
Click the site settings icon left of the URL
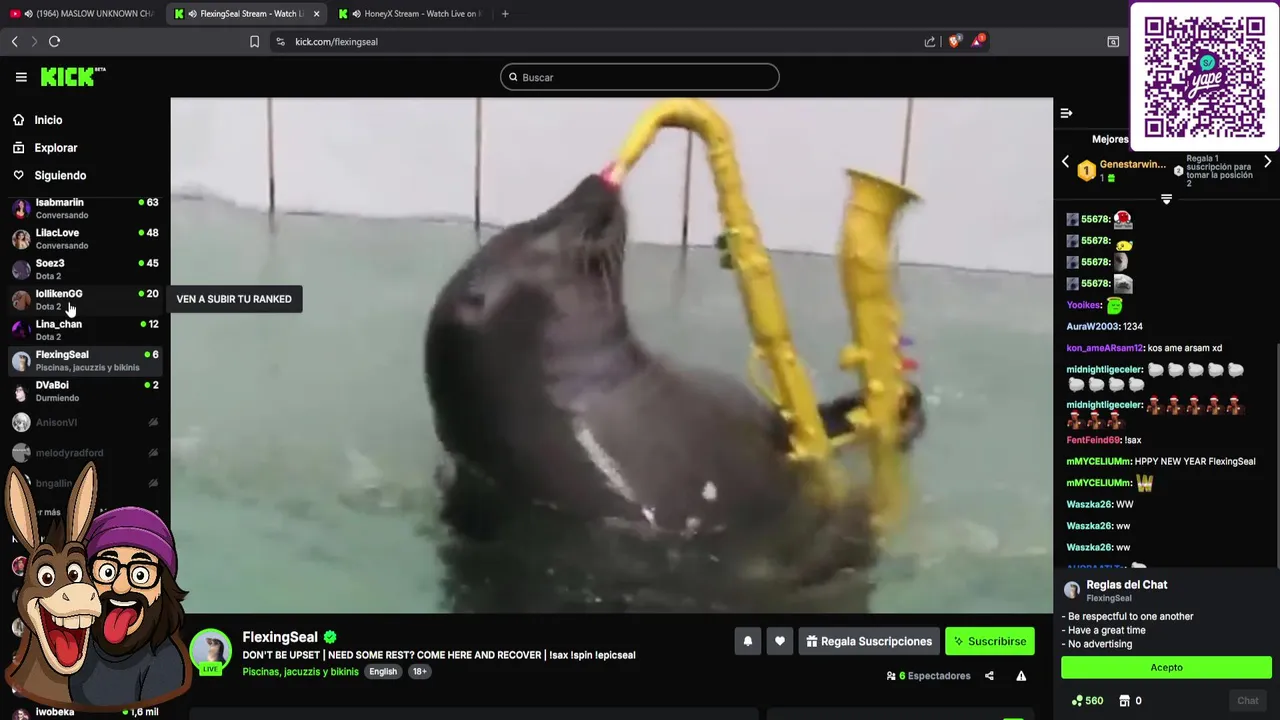280,41
